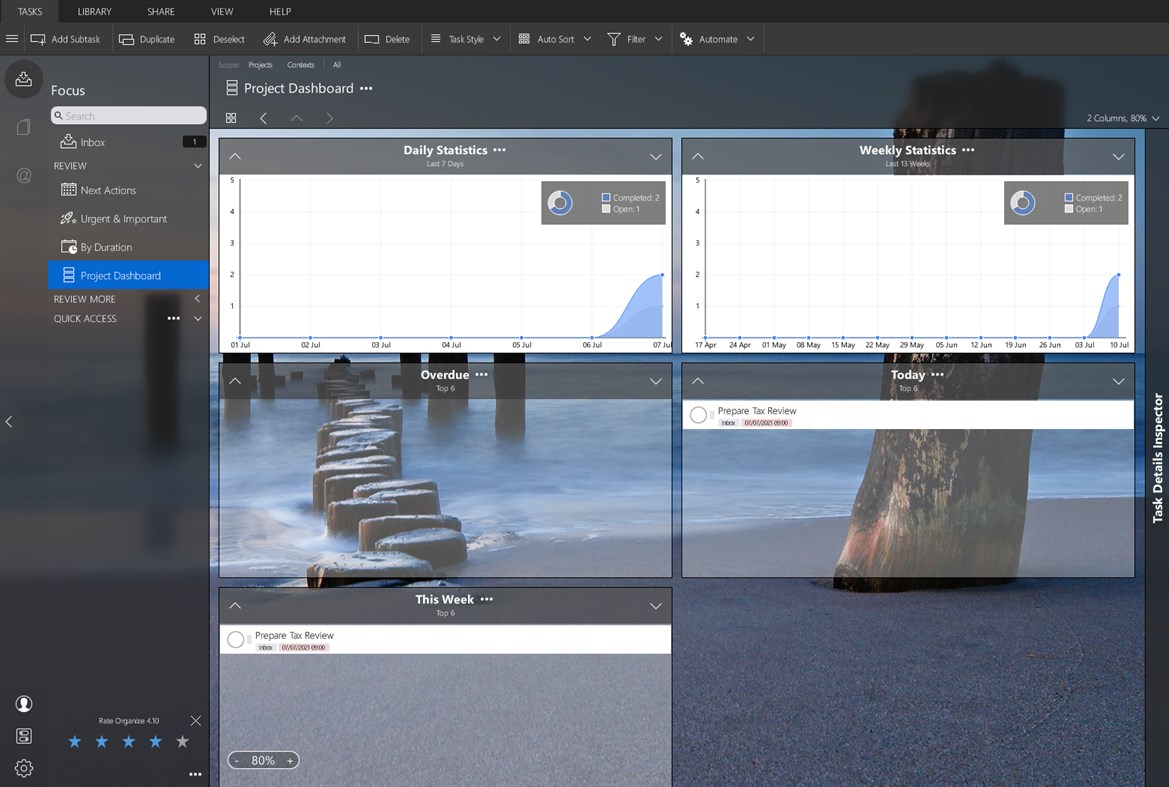Viewport: 1169px width, 787px height.
Task: Click the Deselect toolbar button
Action: (x=219, y=39)
